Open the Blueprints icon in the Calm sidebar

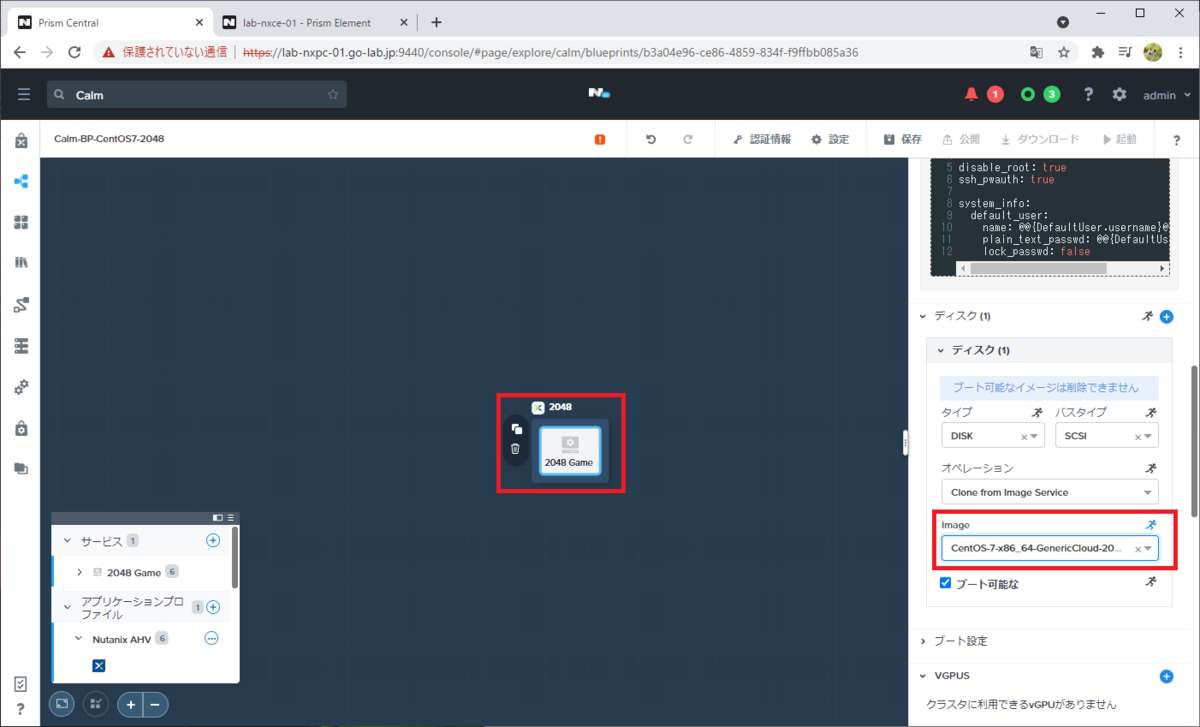tap(21, 182)
